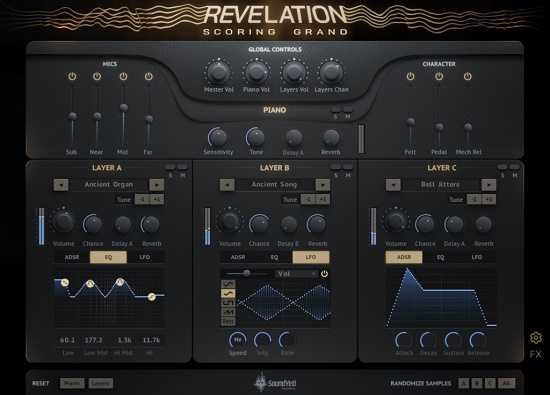Open the FX page
550x395 pixels.
click(536, 354)
